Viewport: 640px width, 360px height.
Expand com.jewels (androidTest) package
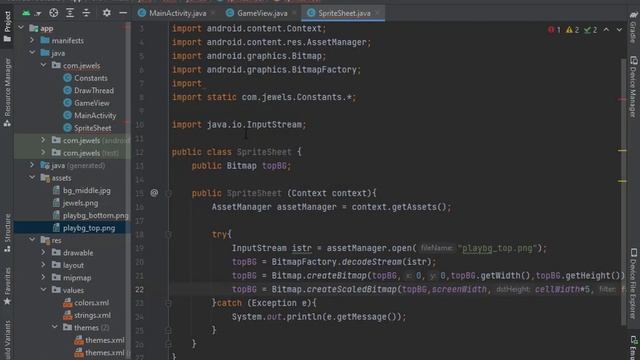pos(43,140)
